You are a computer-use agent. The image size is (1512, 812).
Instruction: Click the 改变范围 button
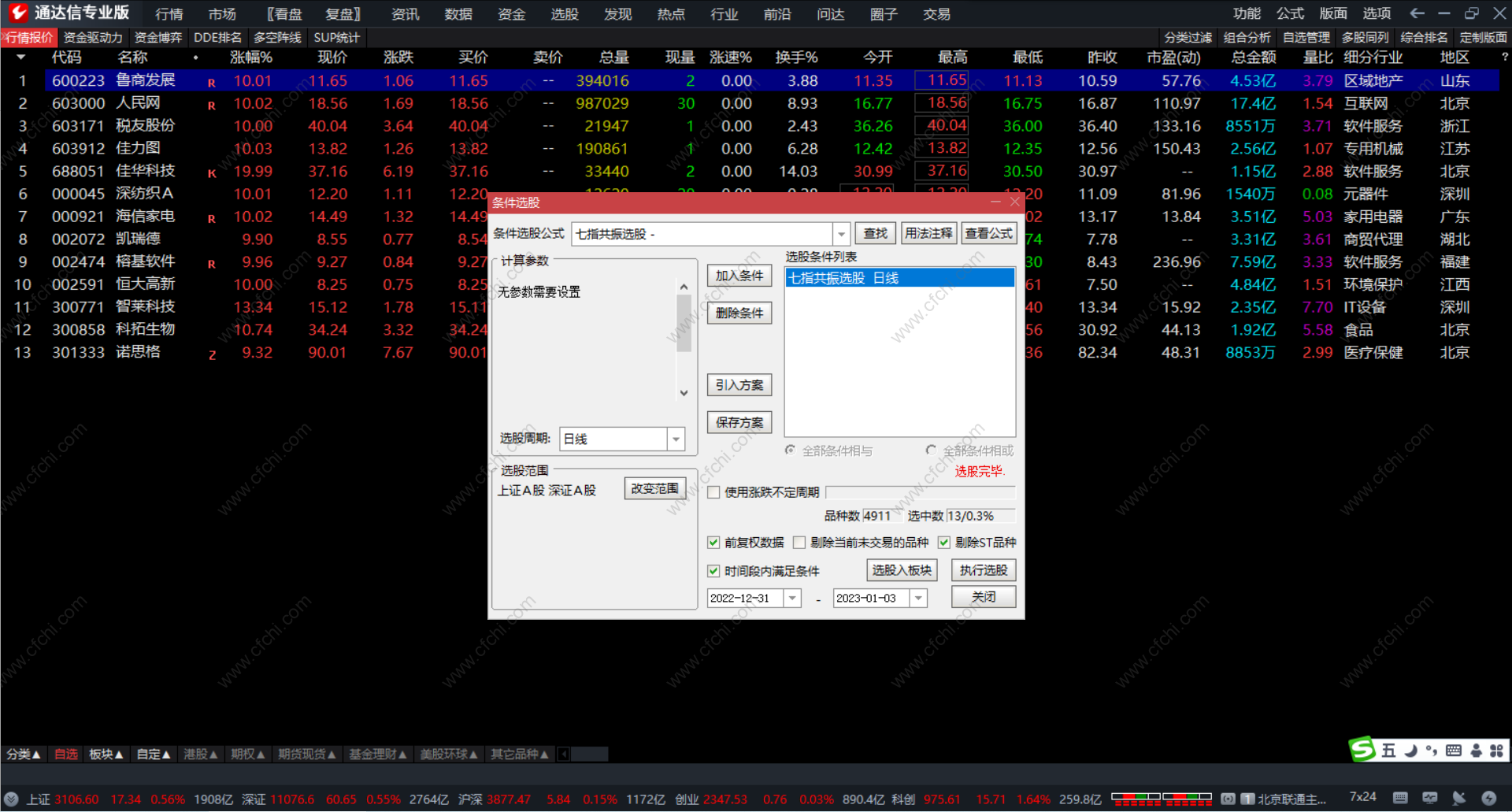654,488
